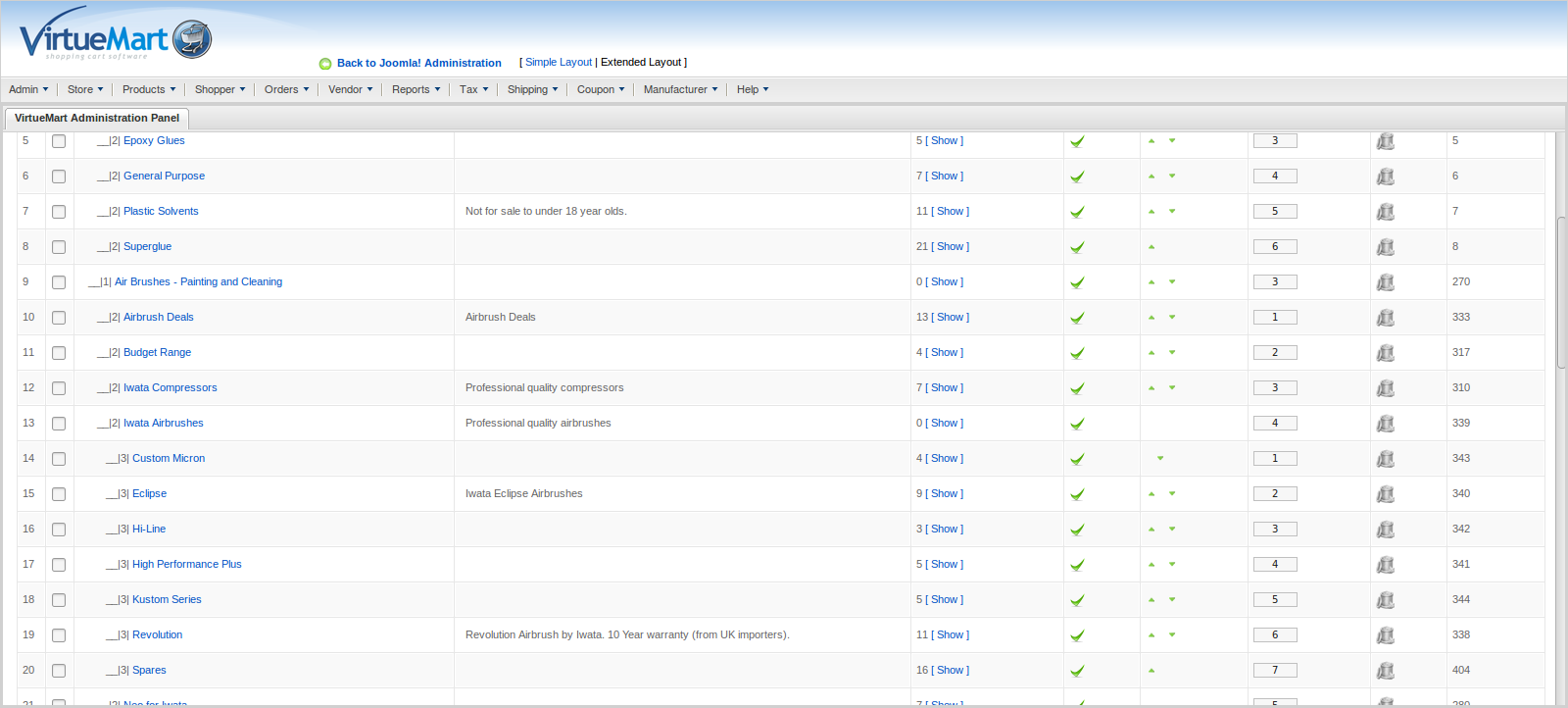The height and width of the screenshot is (708, 1568).
Task: Click the publish checkmark for Epoxy Glues
Action: click(x=1077, y=141)
